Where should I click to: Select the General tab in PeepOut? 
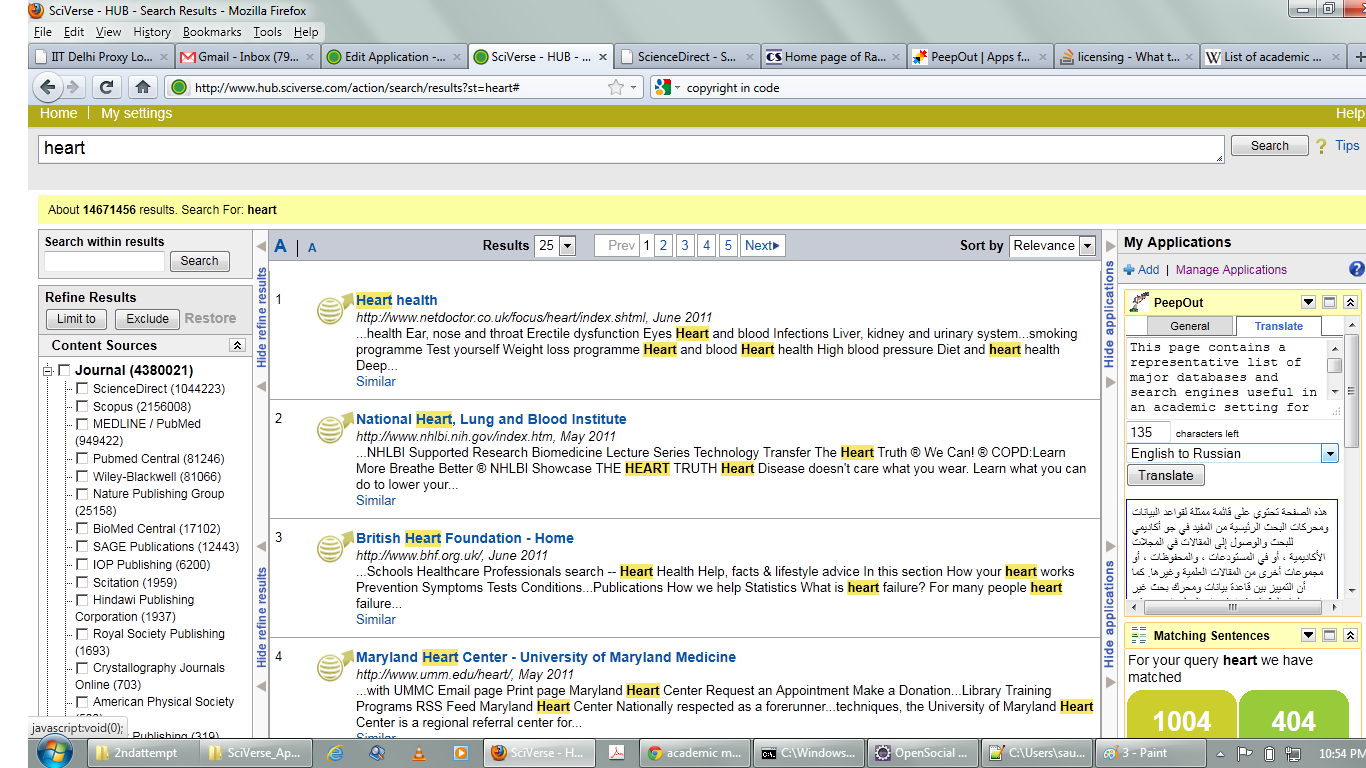[1190, 326]
